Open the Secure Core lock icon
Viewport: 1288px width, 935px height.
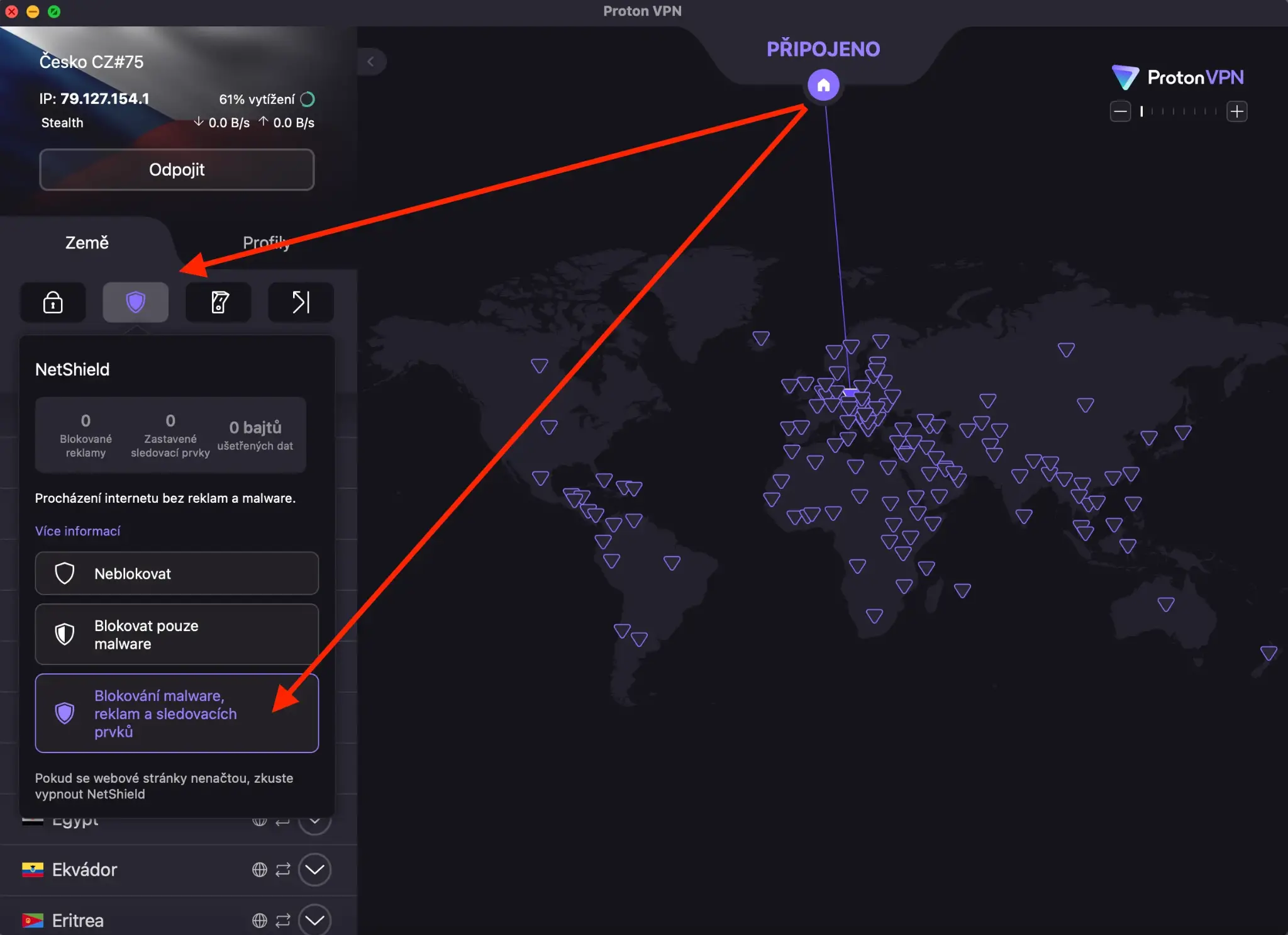53,302
